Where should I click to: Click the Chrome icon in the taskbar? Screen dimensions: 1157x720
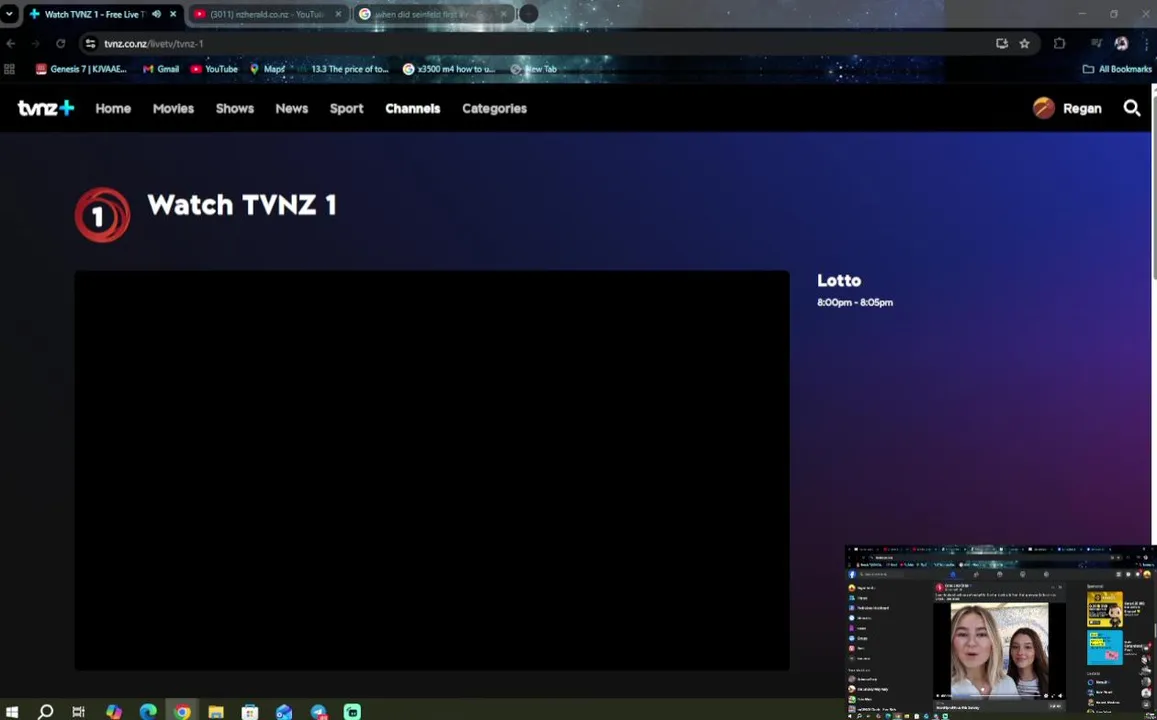pyautogui.click(x=182, y=712)
